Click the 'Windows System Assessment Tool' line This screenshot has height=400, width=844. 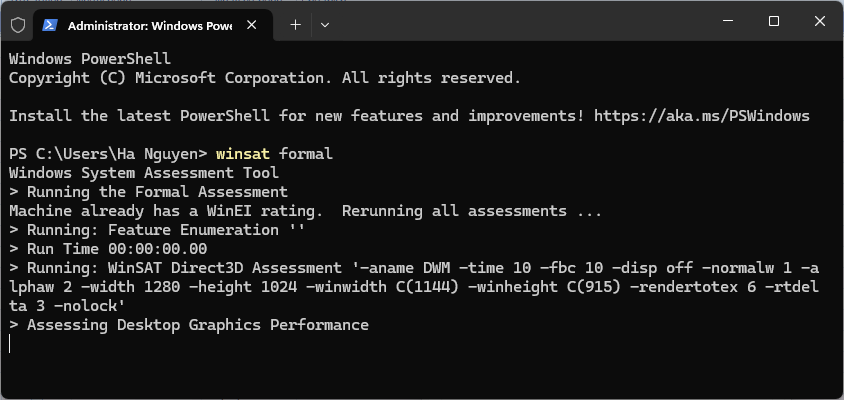tap(144, 173)
